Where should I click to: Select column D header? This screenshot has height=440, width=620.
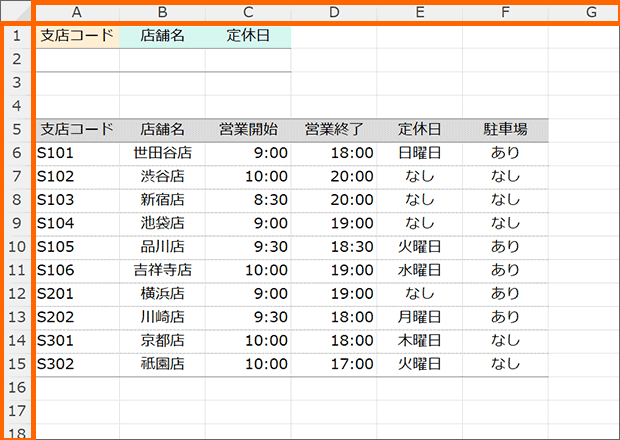pos(334,12)
